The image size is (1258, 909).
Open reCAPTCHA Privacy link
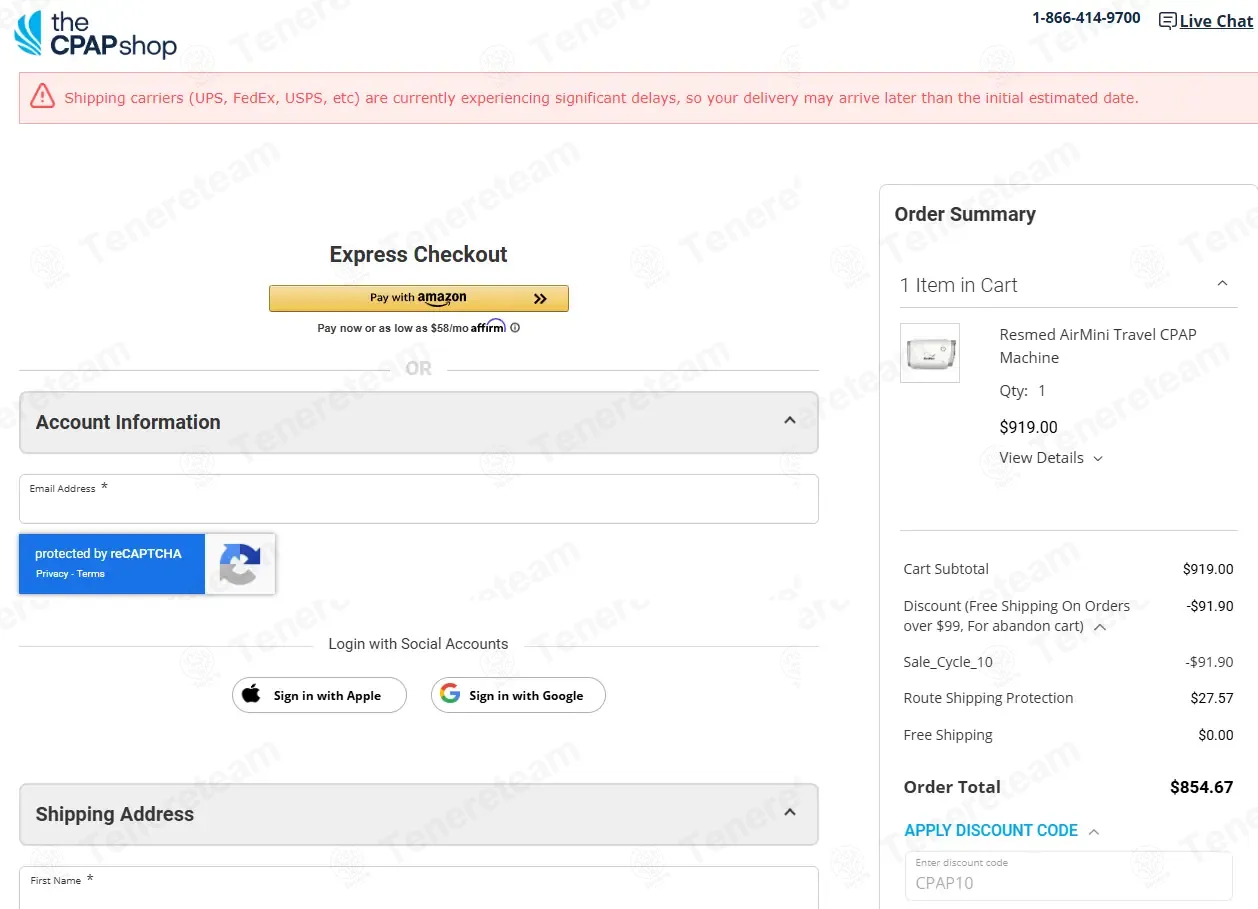click(52, 574)
